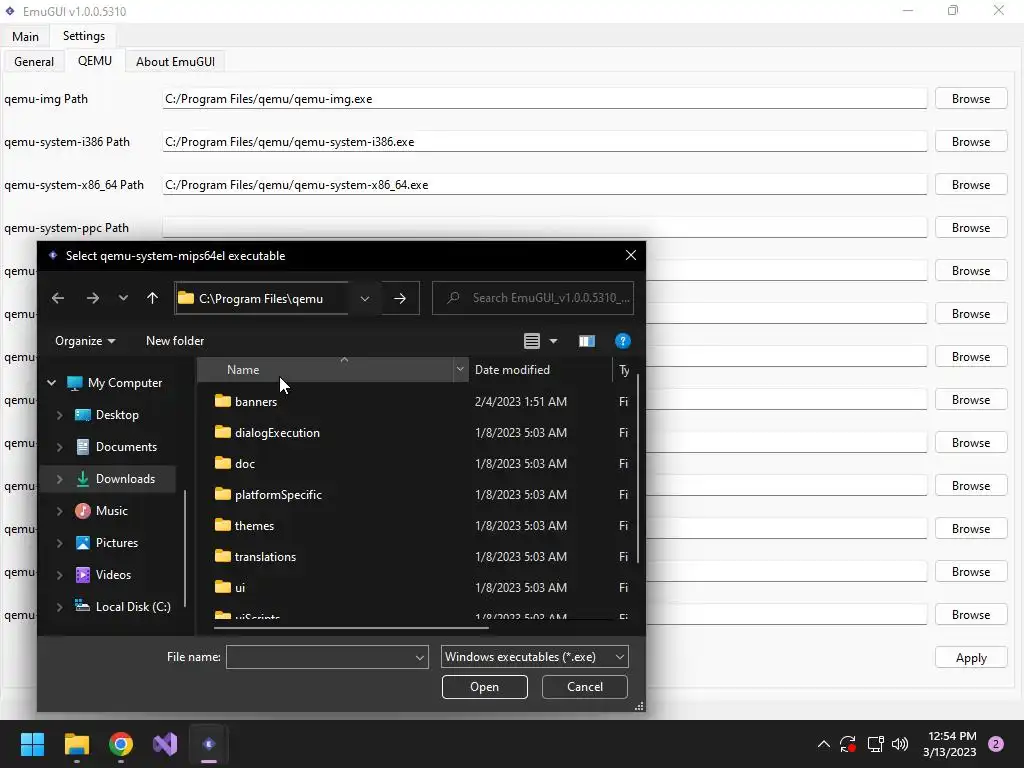Image resolution: width=1024 pixels, height=768 pixels.
Task: Expand the Pictures tree node
Action: pos(59,543)
